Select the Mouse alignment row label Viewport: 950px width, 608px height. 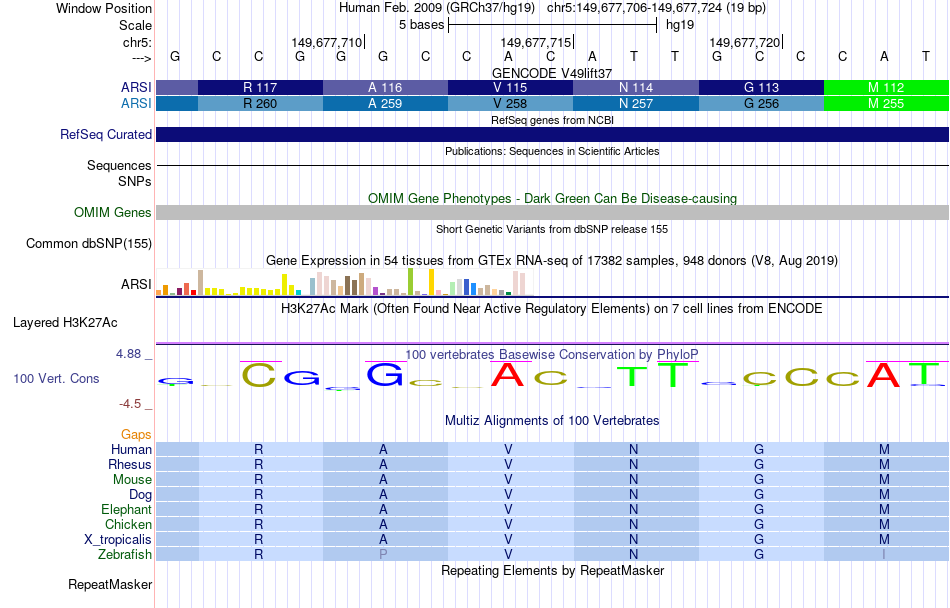(x=132, y=480)
